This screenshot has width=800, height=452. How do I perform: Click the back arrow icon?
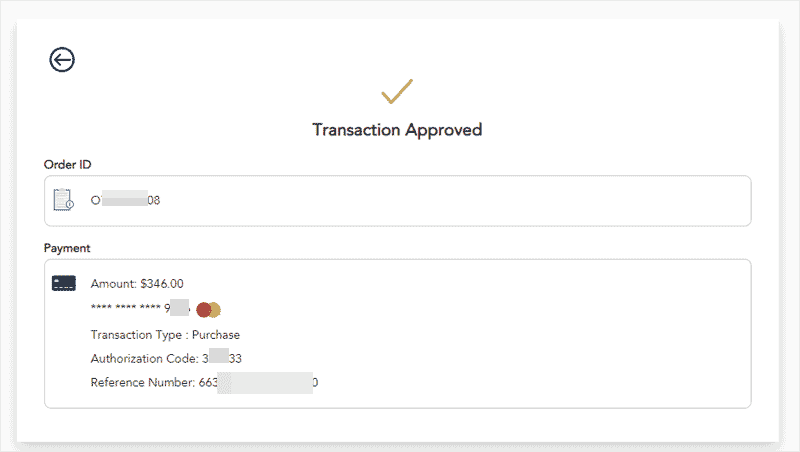(62, 60)
